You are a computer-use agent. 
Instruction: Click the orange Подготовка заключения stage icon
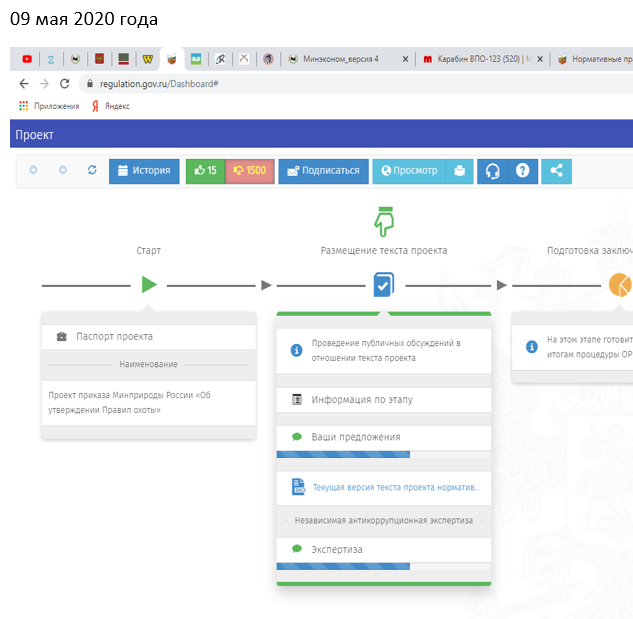click(x=621, y=285)
